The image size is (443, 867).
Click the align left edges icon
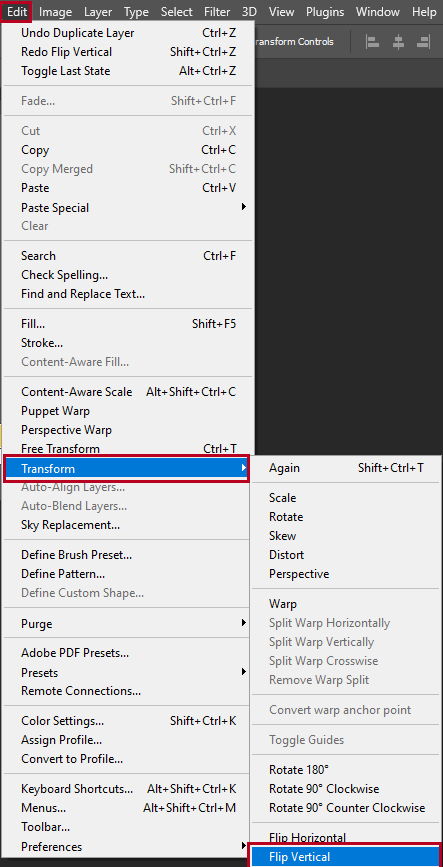372,41
